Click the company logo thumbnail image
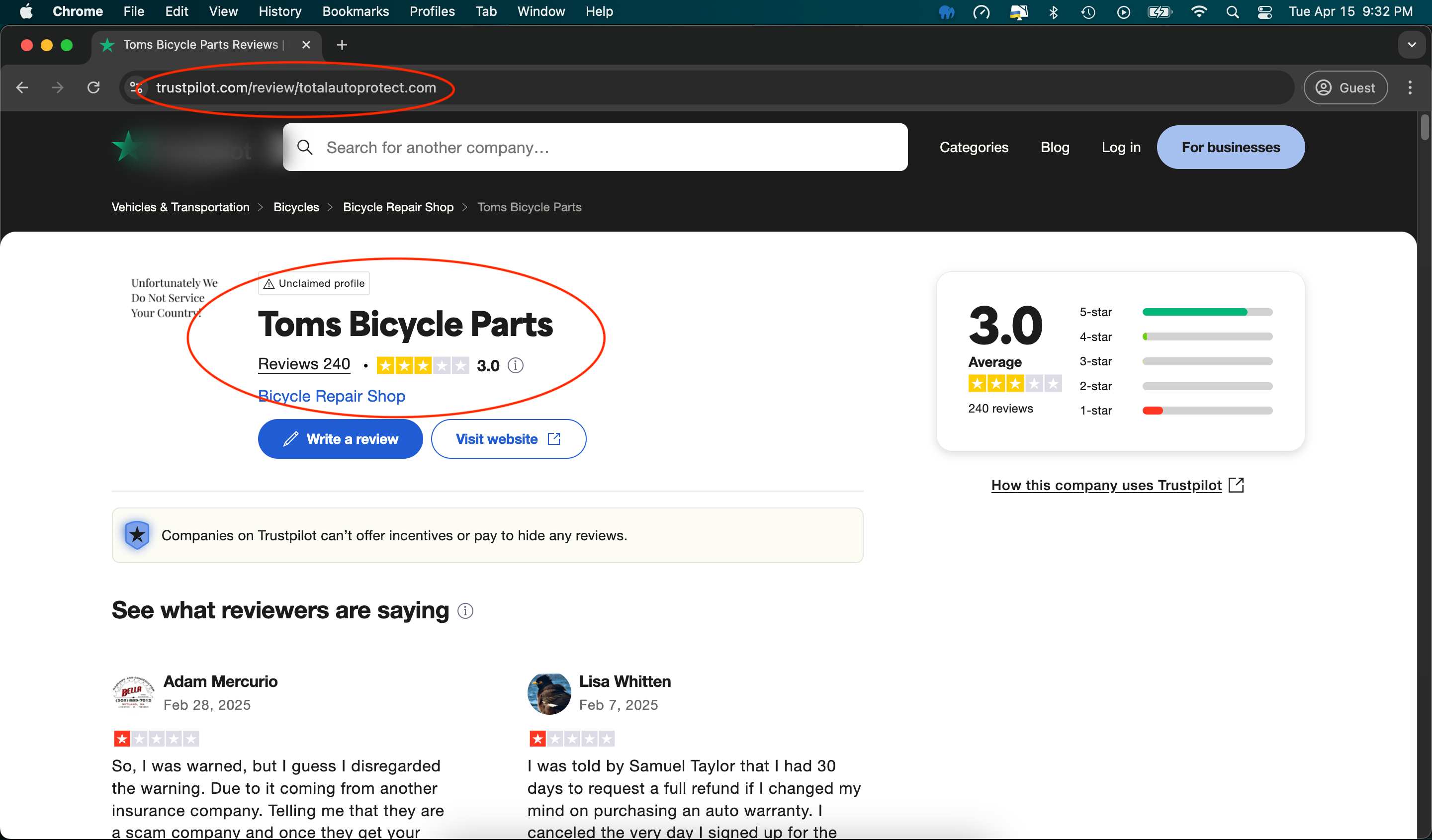 click(x=175, y=298)
